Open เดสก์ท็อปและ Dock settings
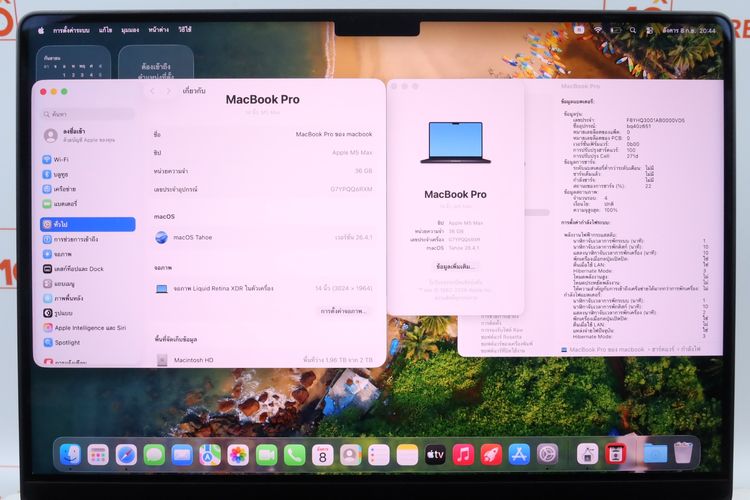Screen dimensions: 750x500 point(88,269)
